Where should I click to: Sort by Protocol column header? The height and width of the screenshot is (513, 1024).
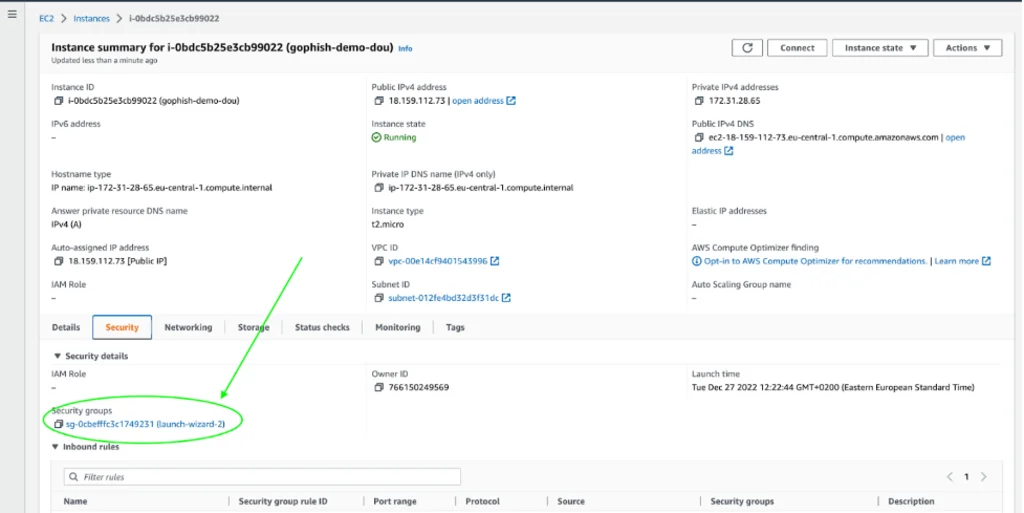pyautogui.click(x=483, y=501)
